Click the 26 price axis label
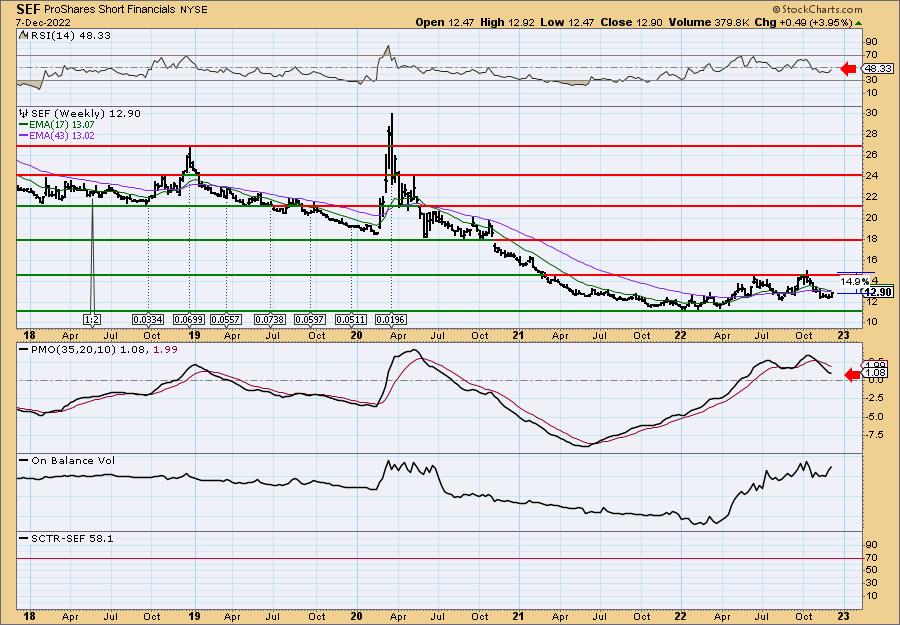The width and height of the screenshot is (900, 625). (871, 155)
